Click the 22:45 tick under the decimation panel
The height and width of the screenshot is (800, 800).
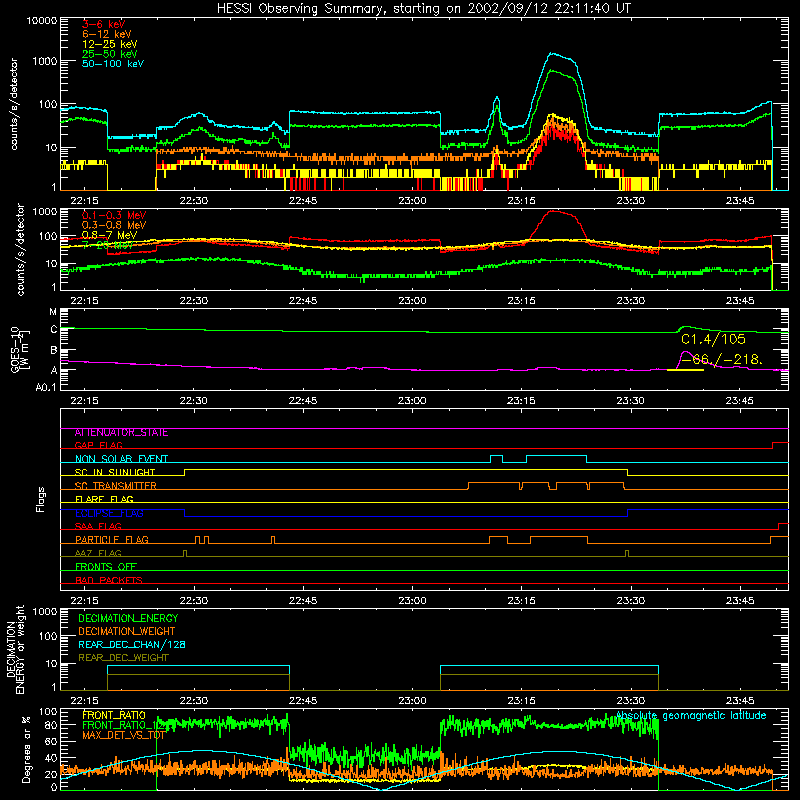[303, 701]
